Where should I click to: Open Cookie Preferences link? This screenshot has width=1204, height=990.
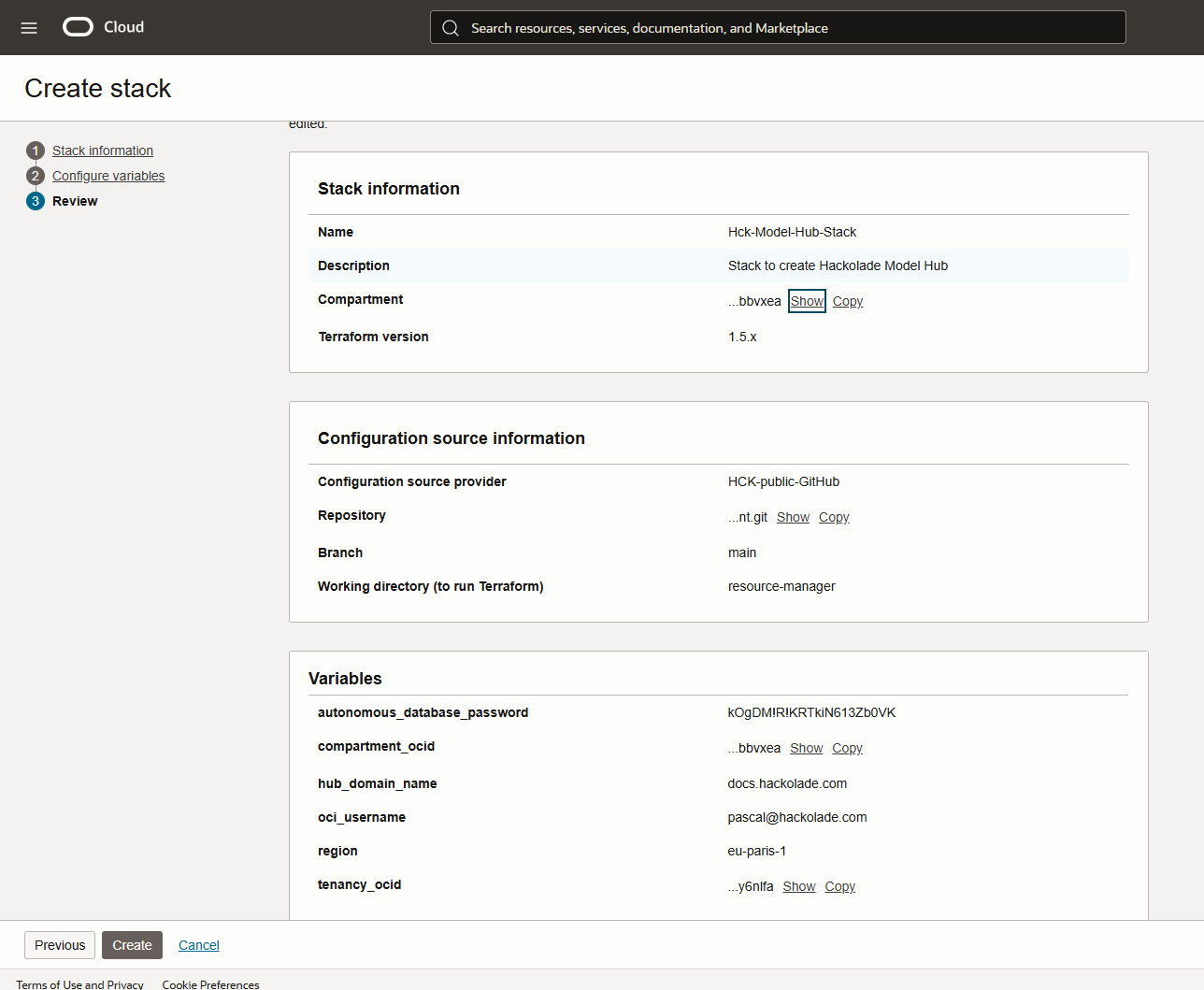[x=210, y=984]
